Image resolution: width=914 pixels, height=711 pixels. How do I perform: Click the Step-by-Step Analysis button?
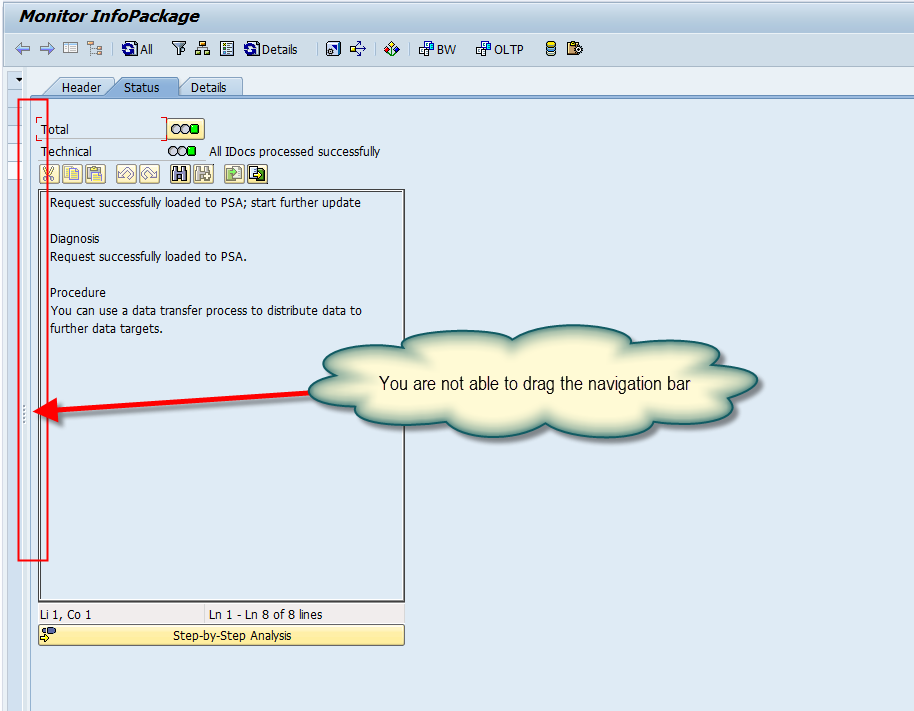(x=222, y=635)
